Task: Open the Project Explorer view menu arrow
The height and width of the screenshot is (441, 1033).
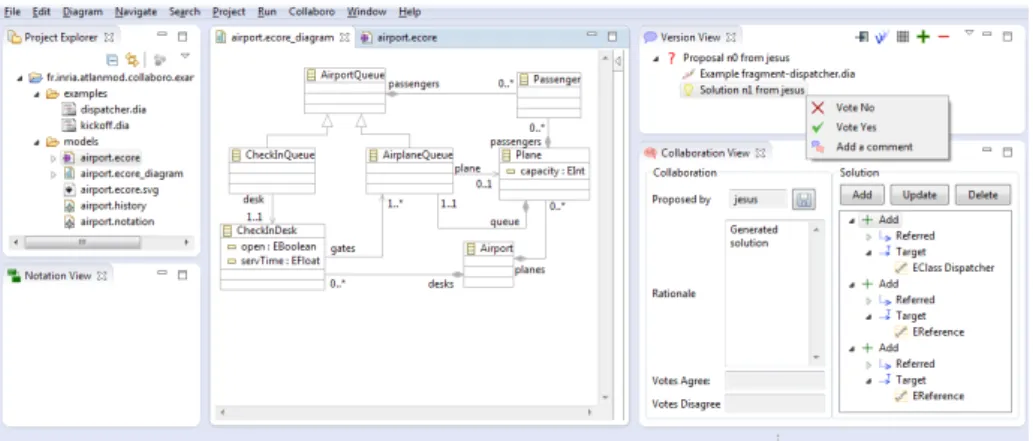Action: click(x=185, y=56)
